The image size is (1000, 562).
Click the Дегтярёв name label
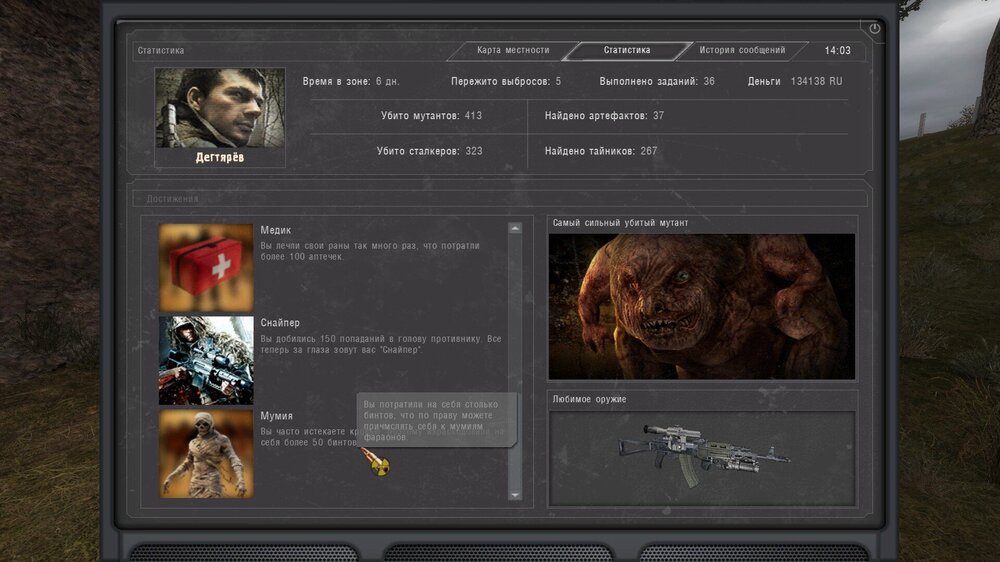pos(220,158)
